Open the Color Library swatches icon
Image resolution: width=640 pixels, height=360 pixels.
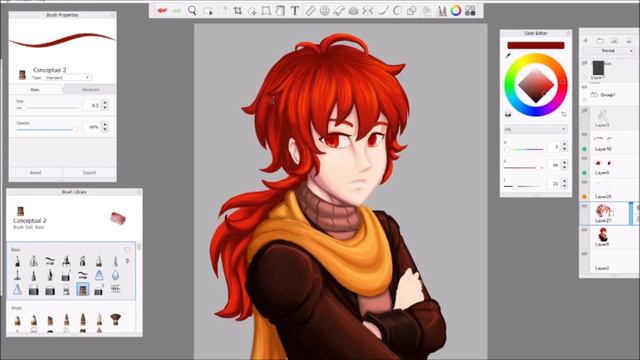[x=470, y=11]
